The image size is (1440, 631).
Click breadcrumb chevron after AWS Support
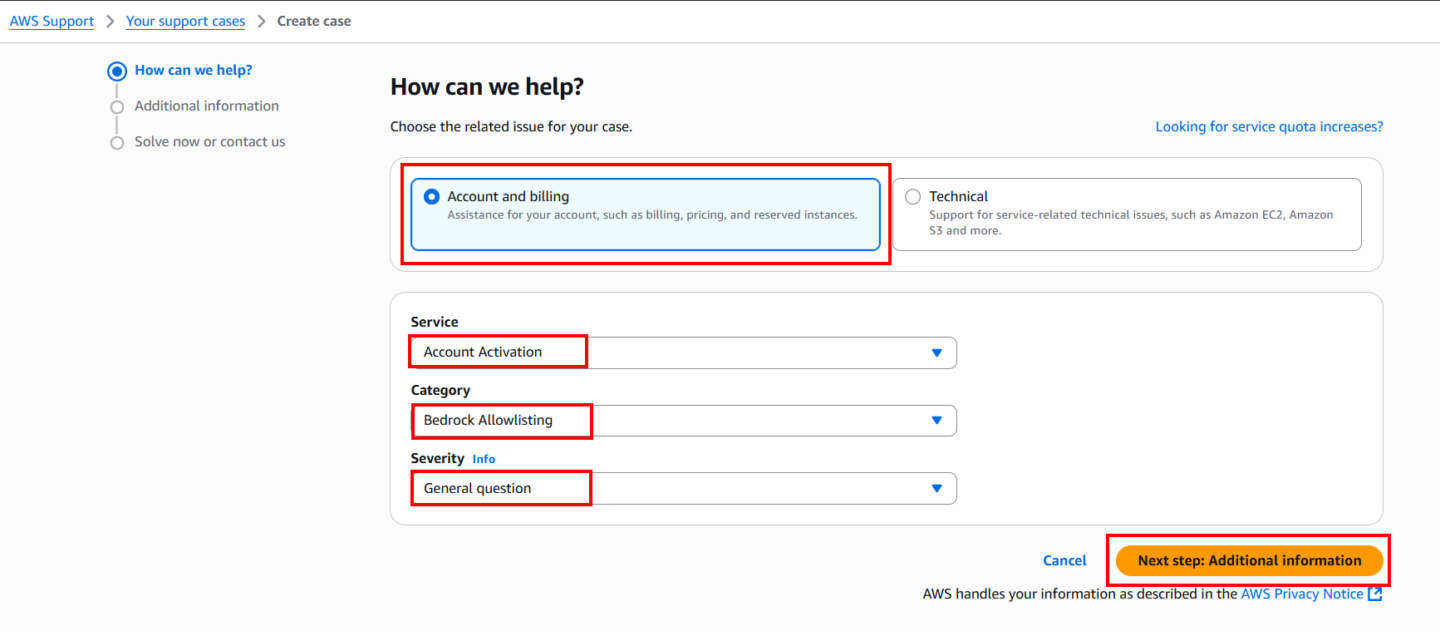tap(110, 21)
